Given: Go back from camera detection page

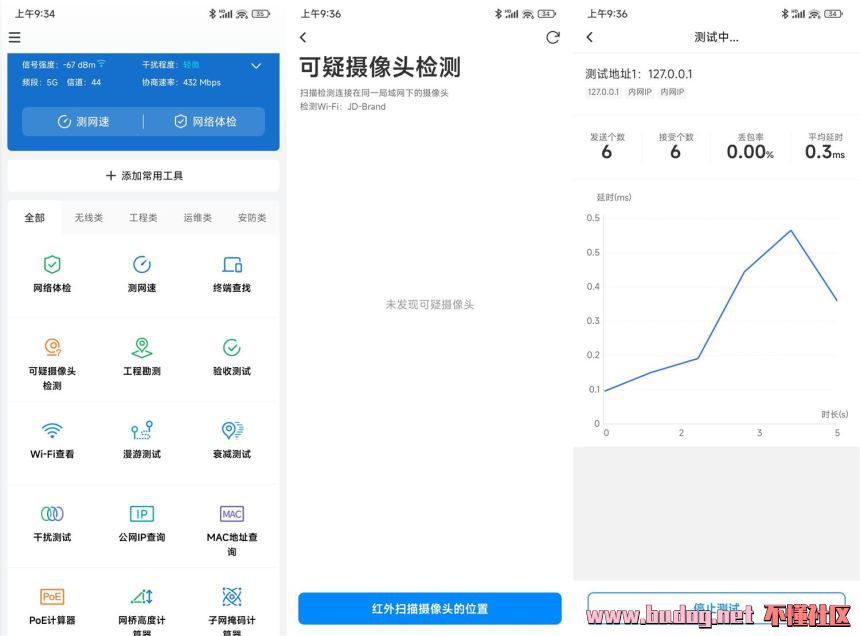Looking at the screenshot, I should pyautogui.click(x=304, y=38).
